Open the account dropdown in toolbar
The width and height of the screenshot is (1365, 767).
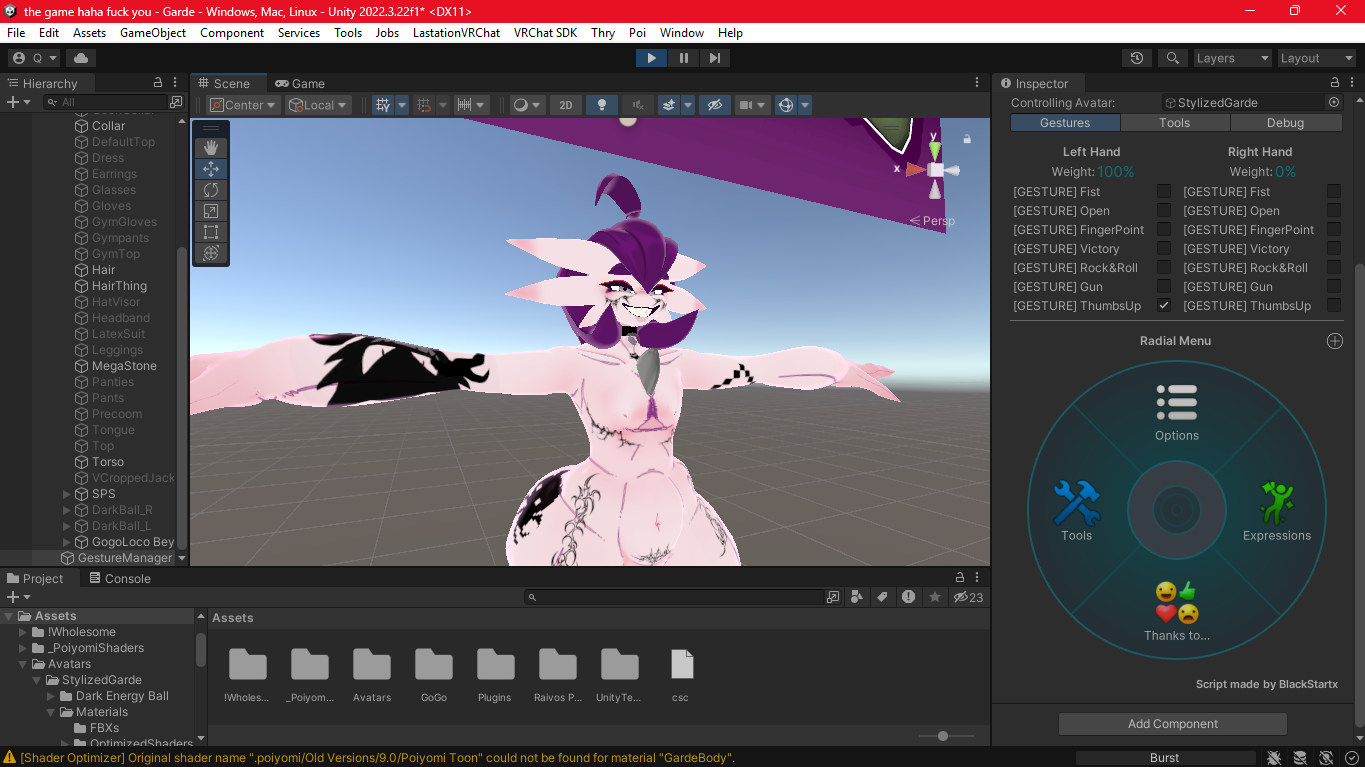click(x=35, y=58)
